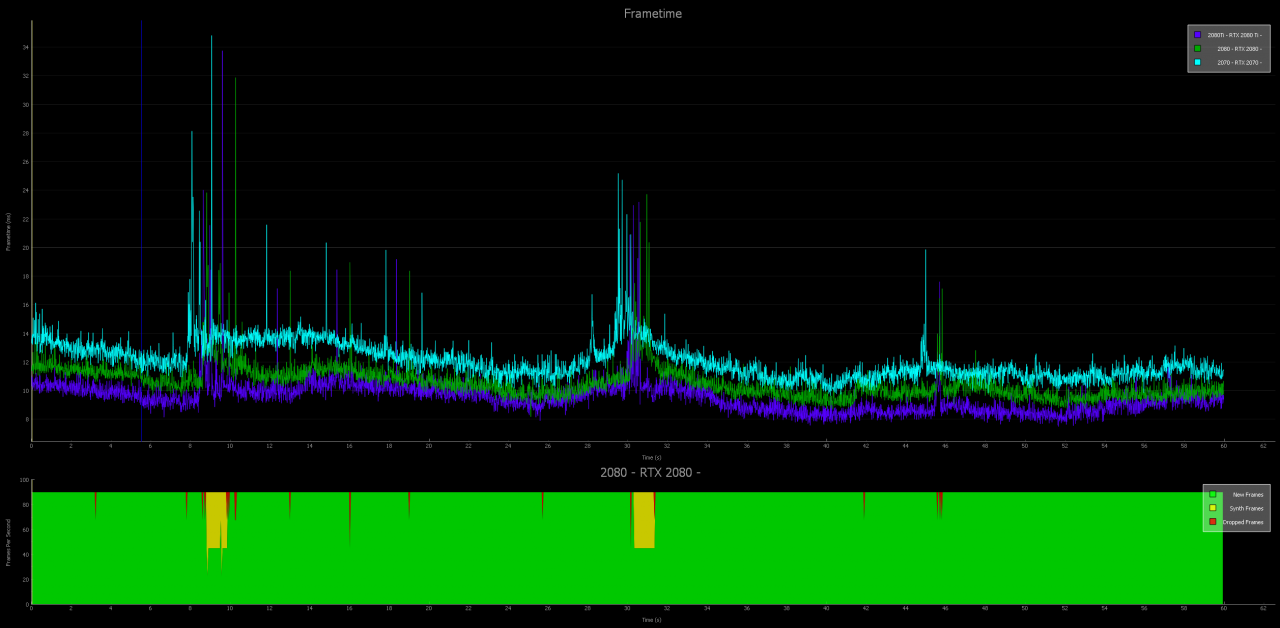
Task: Click the 'Synth Frames' legend text
Action: coord(1246,508)
